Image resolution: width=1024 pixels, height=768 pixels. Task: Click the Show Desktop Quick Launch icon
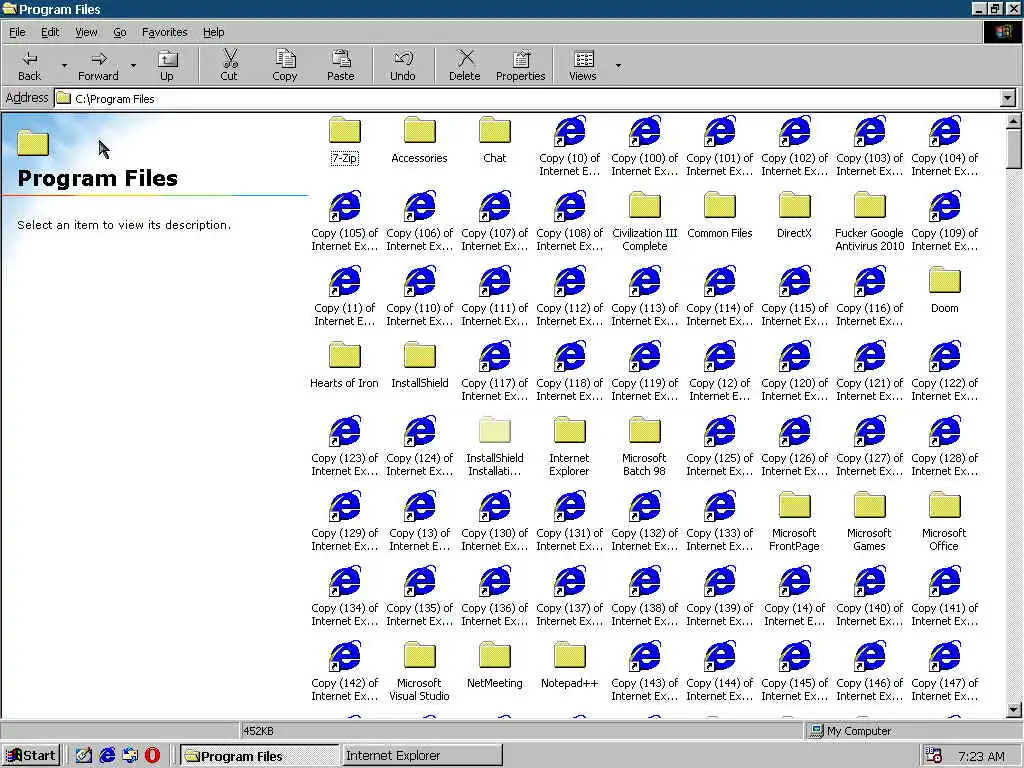84,756
